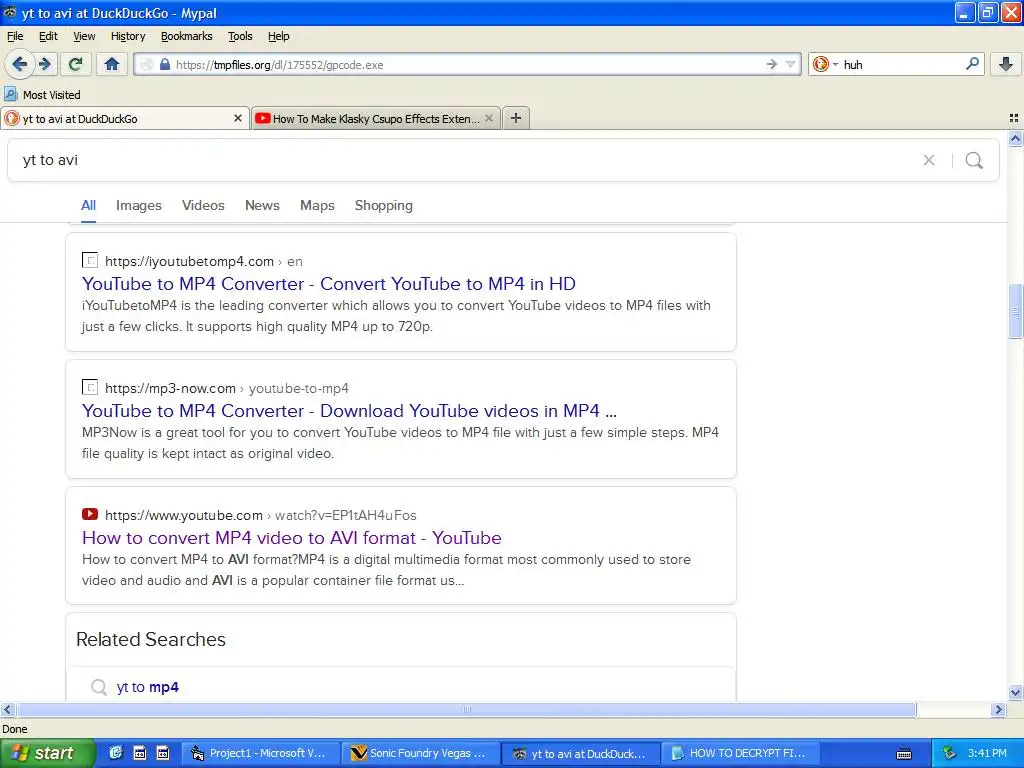Click the padlock icon in address bar
Viewport: 1024px width, 768px height.
[165, 65]
